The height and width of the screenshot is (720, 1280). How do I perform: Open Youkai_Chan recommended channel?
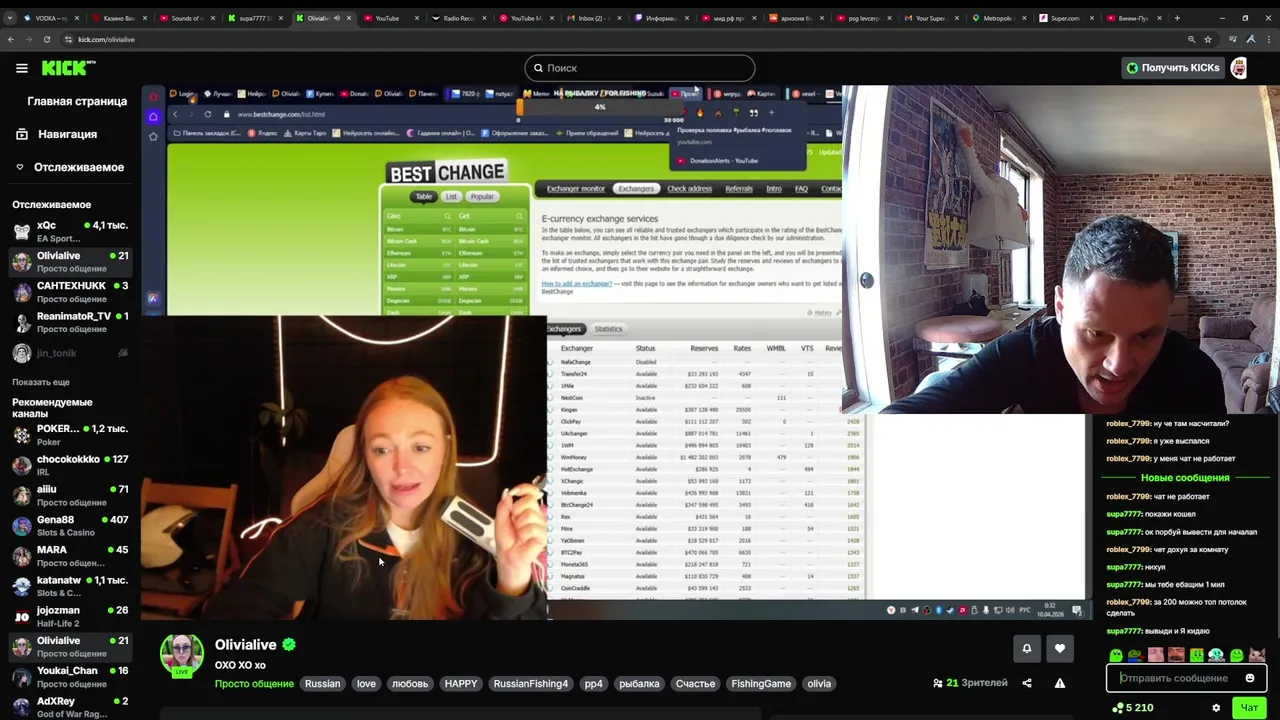(x=70, y=677)
